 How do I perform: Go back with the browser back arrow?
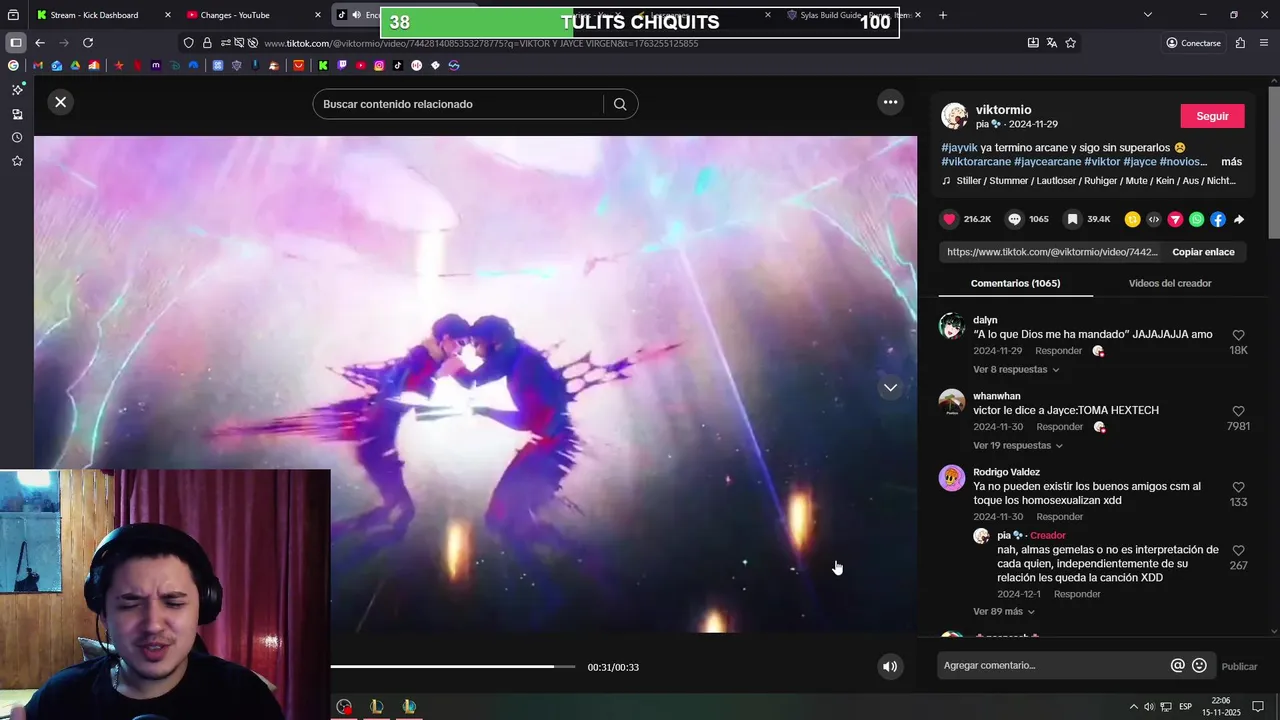[40, 43]
